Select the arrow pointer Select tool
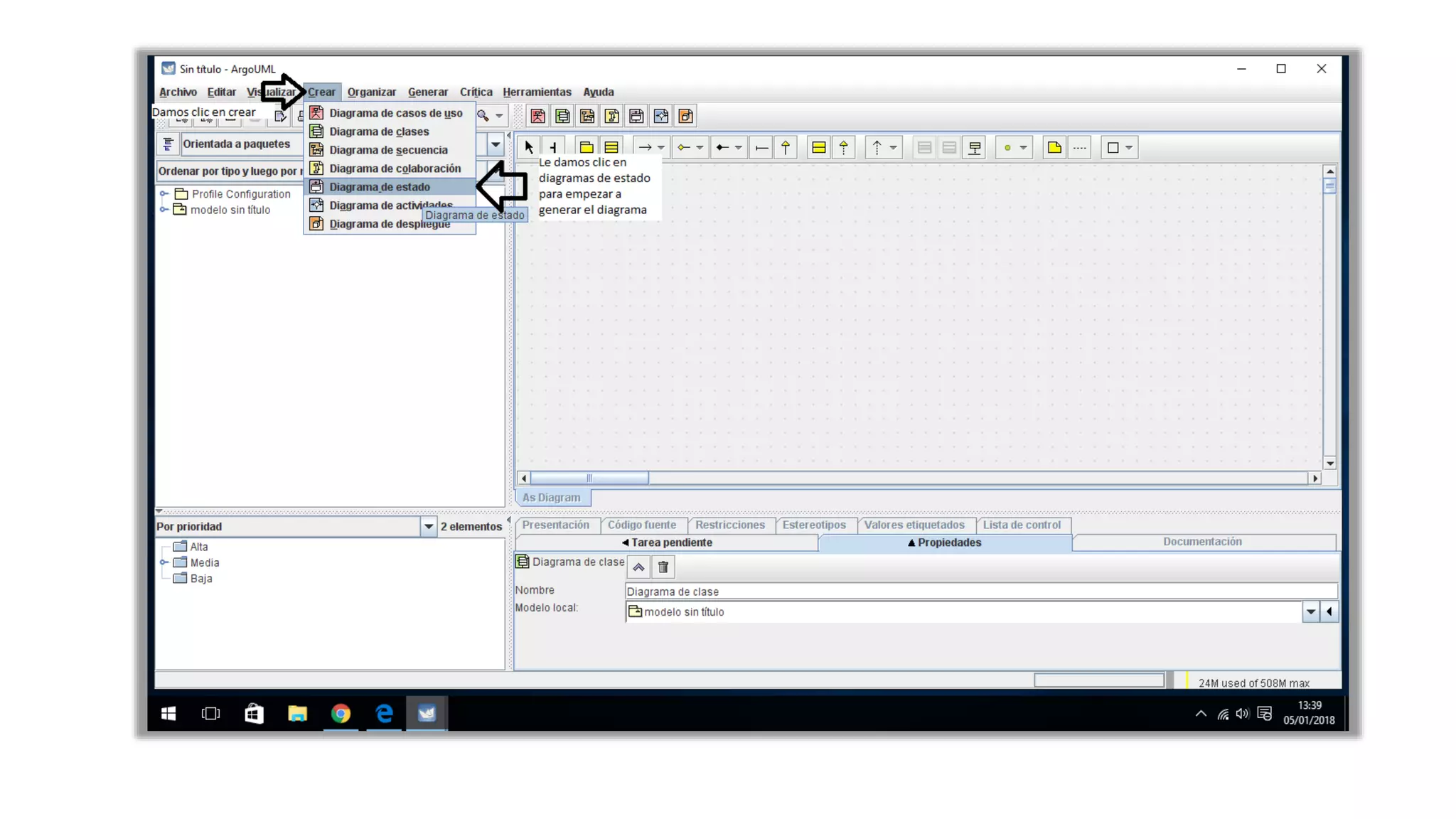Screen dimensions: 1456x819 (528, 147)
